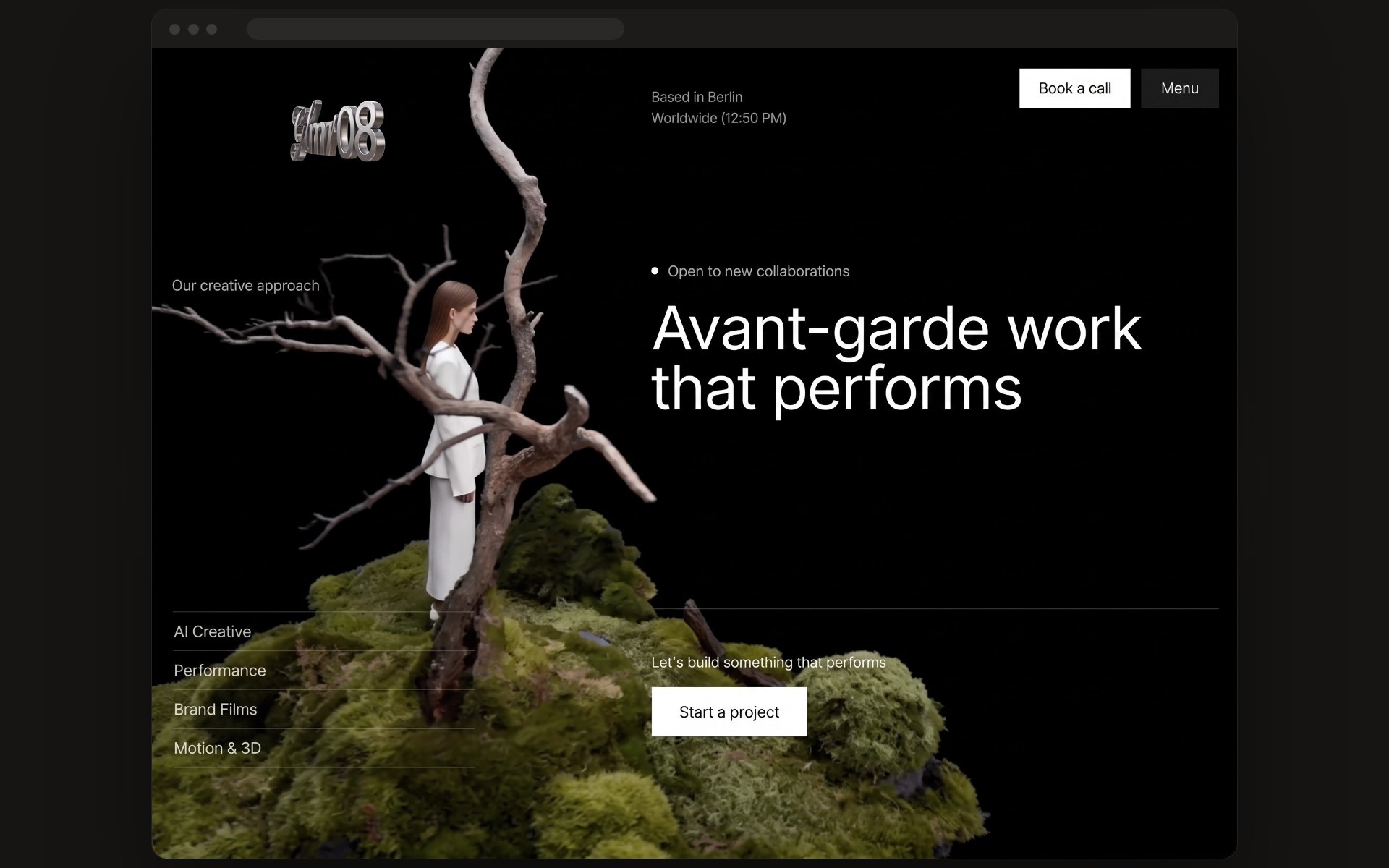The image size is (1389, 868).
Task: Click the 'Worldwide (12:50 PM)' time text
Action: [718, 118]
